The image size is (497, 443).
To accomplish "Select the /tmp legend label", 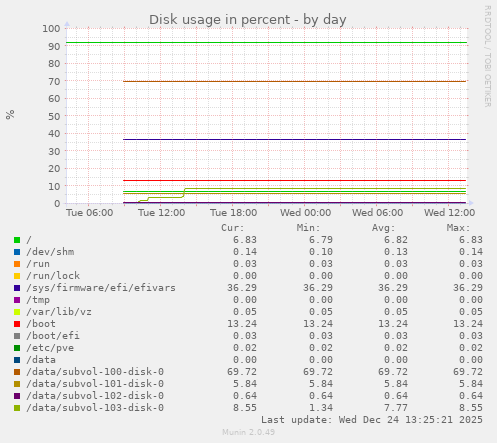I will (38, 300).
